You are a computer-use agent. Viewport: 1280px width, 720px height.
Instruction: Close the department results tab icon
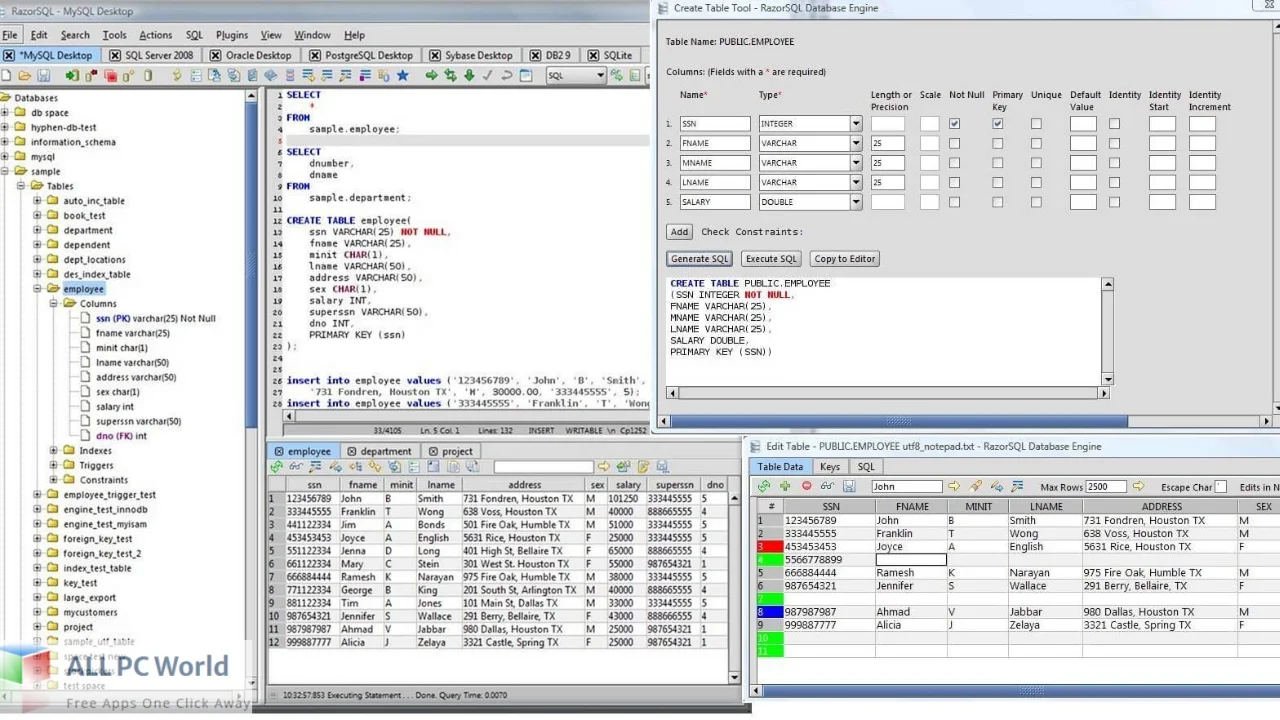pos(351,451)
